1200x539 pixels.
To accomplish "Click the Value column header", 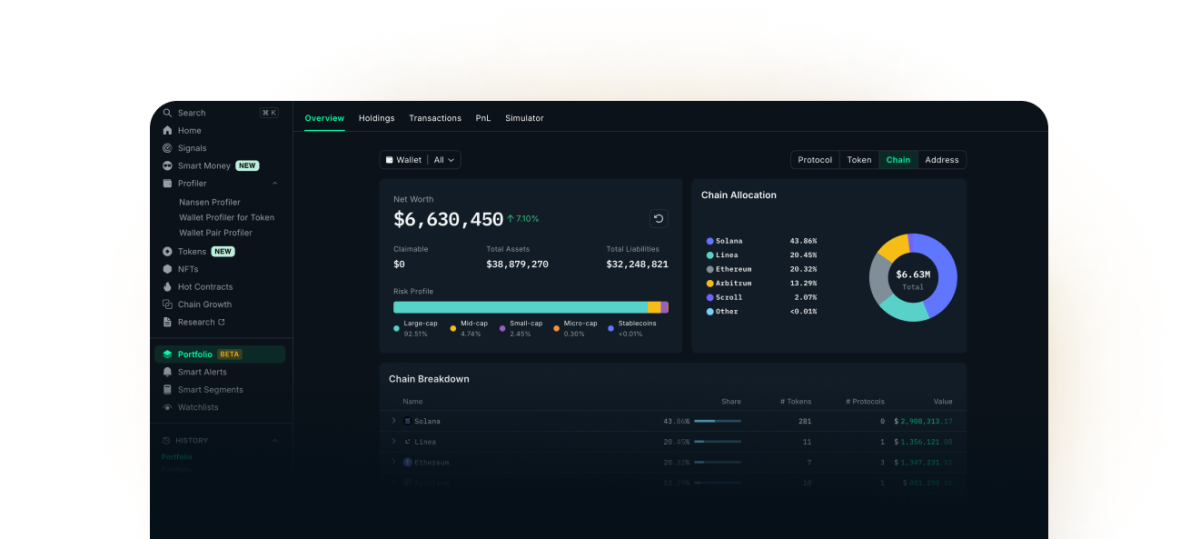I will (x=943, y=402).
